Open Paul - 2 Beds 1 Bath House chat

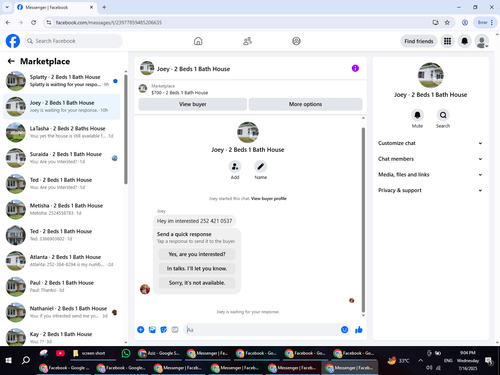62,286
